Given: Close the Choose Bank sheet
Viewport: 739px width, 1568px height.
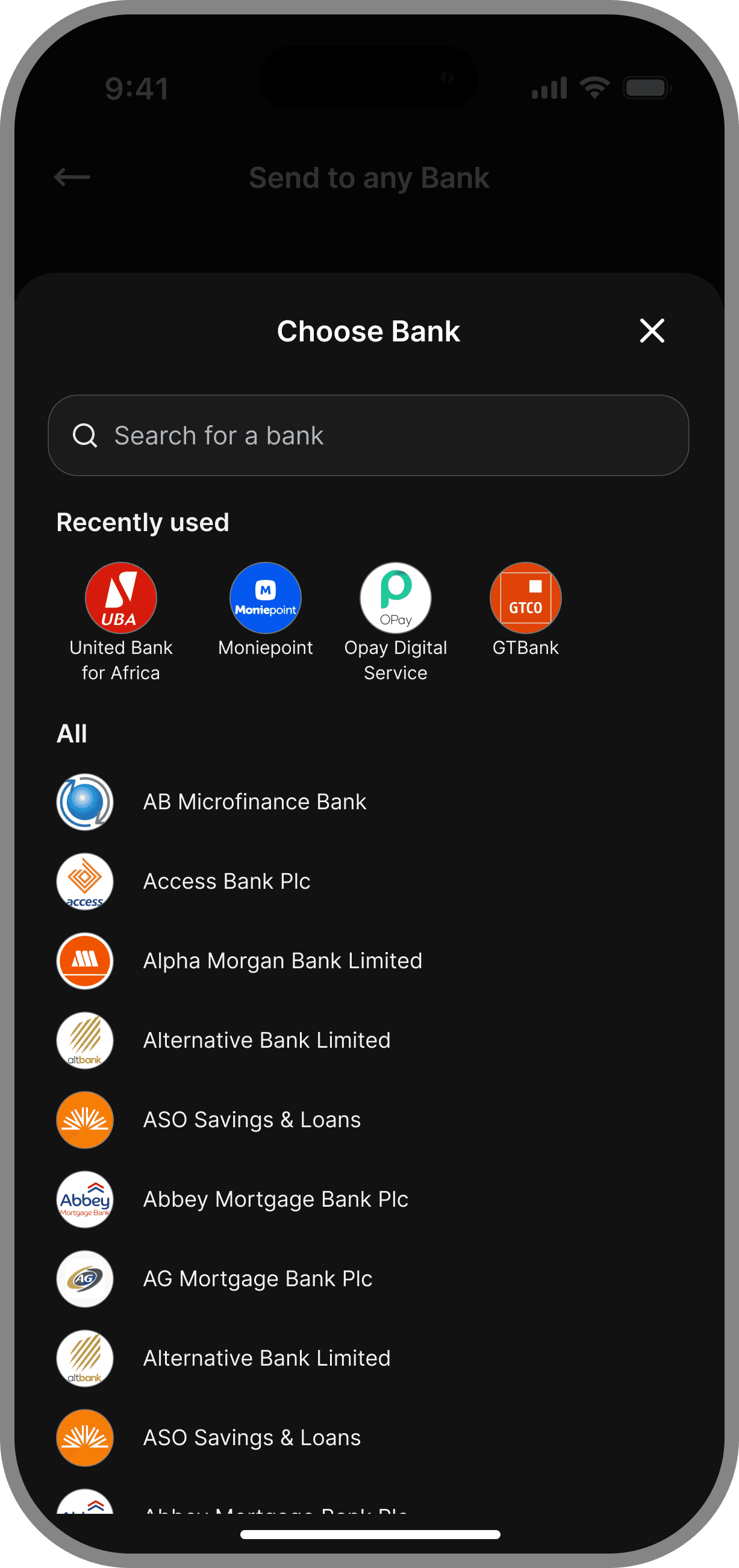Looking at the screenshot, I should pyautogui.click(x=652, y=331).
